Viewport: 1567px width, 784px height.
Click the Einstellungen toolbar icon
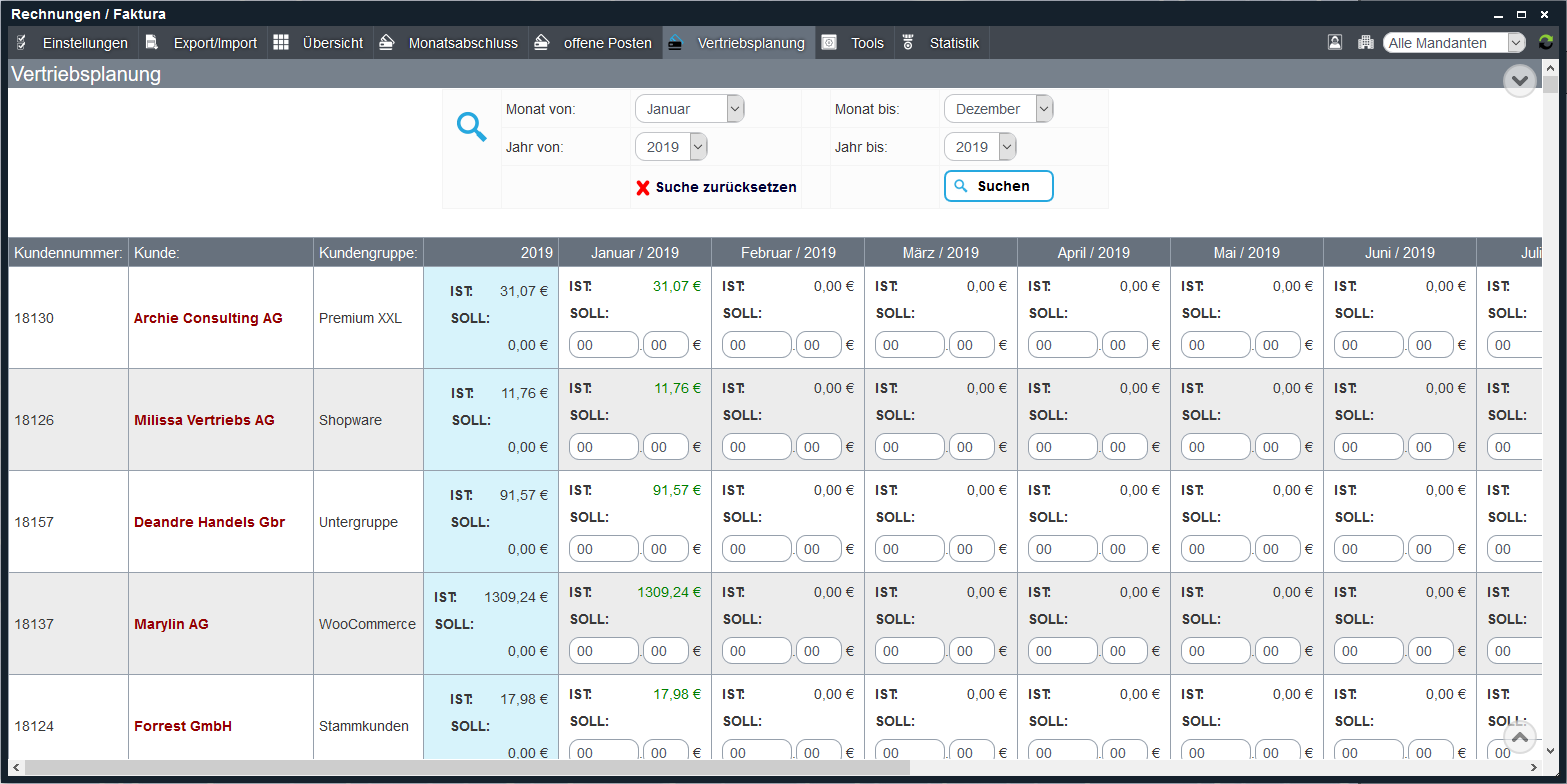[x=21, y=43]
